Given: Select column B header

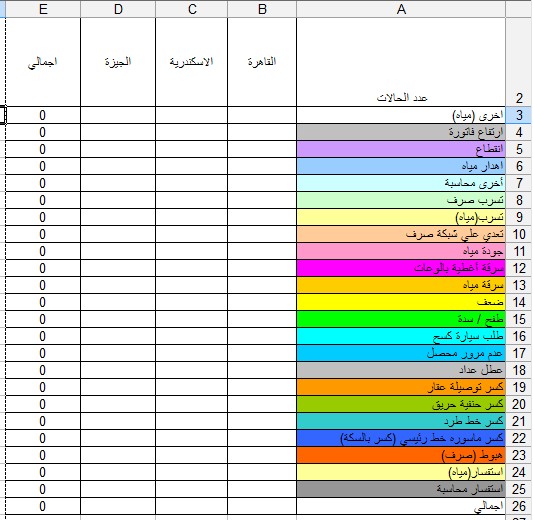Looking at the screenshot, I should [262, 9].
